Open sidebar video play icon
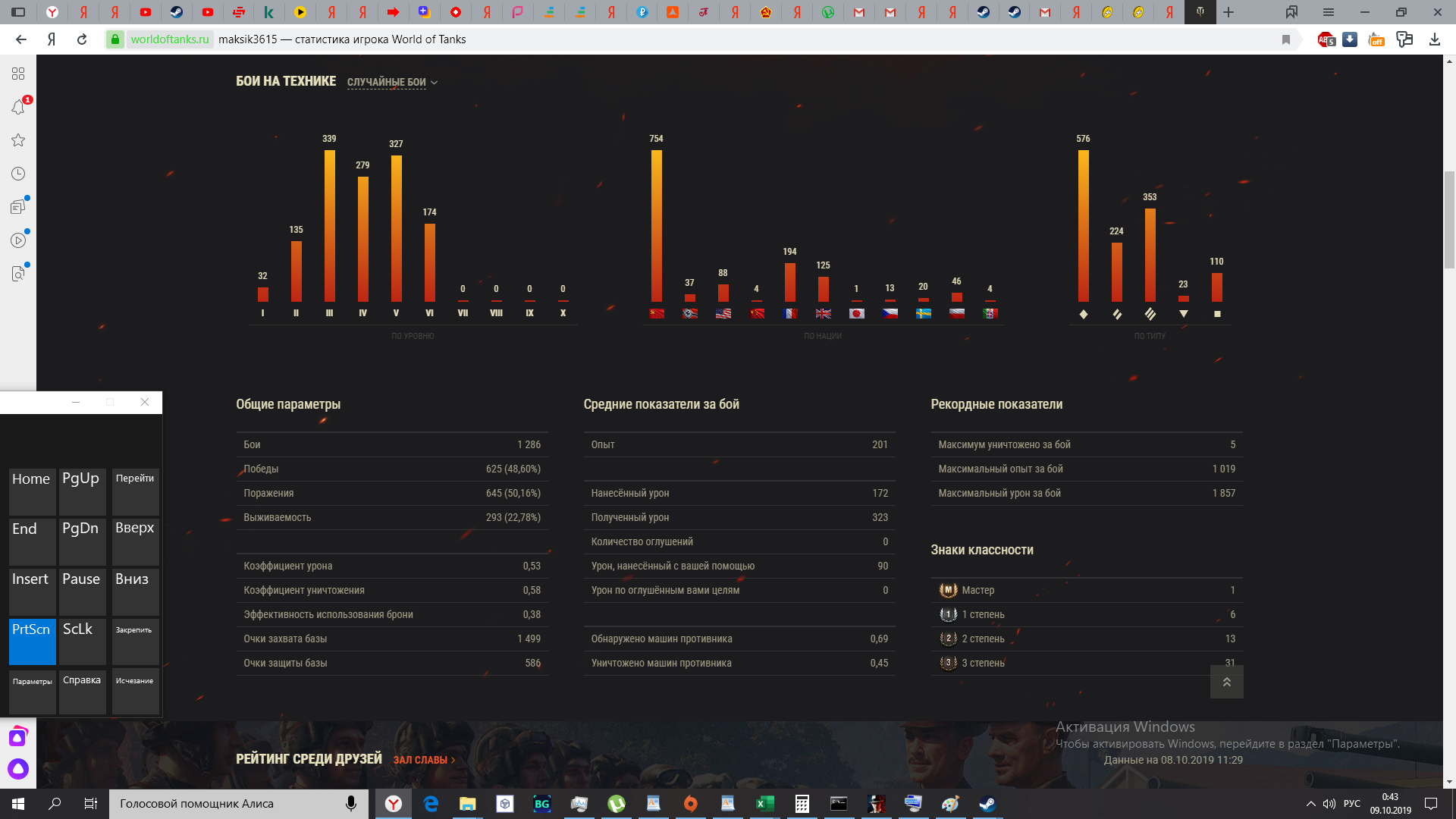Viewport: 1456px width, 819px height. tap(18, 240)
